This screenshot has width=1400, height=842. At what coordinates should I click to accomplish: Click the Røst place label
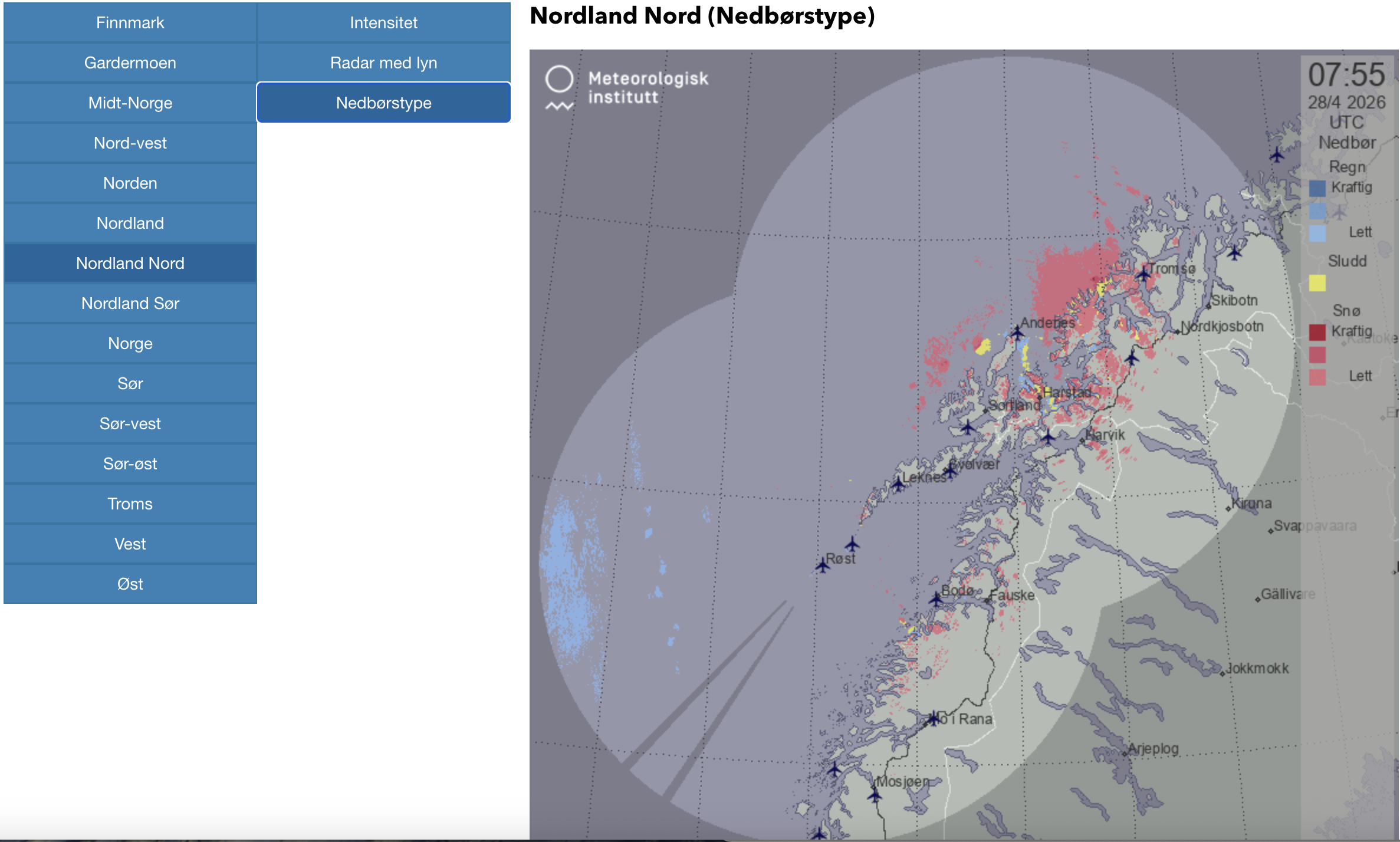click(840, 558)
